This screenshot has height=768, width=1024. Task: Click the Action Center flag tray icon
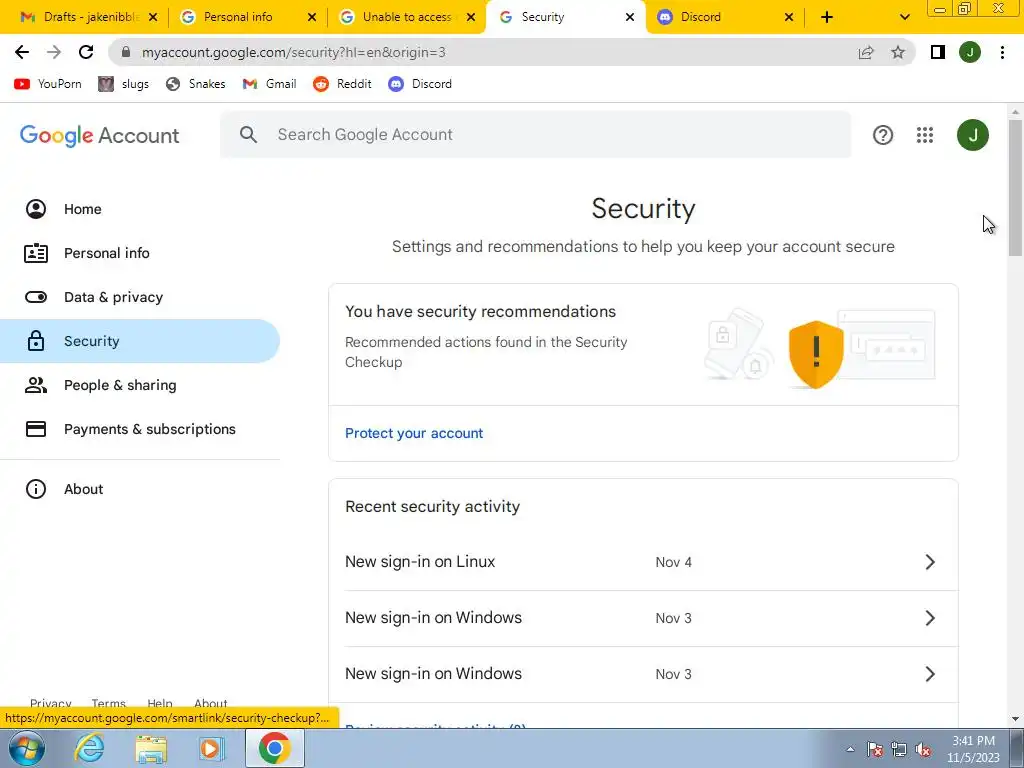(874, 750)
